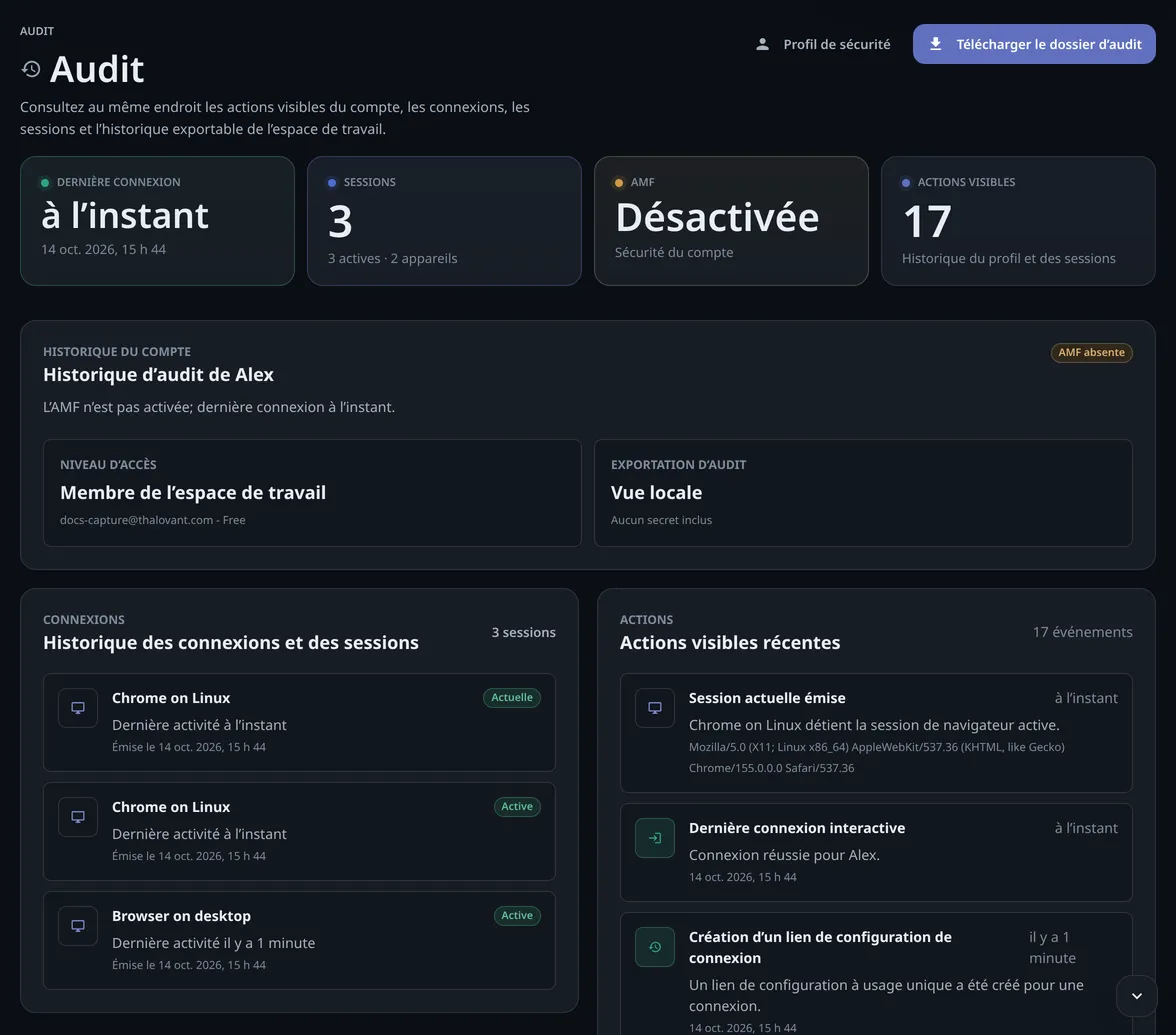Click monitor icon of Actuelle Chrome on Linux session
Screen dimensions: 1176x1035
(x=78, y=708)
